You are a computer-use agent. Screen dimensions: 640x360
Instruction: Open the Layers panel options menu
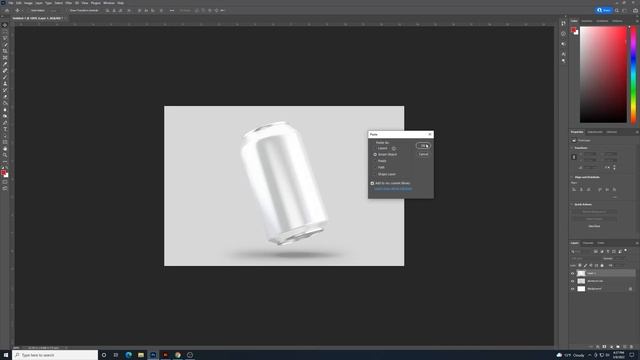(x=637, y=243)
